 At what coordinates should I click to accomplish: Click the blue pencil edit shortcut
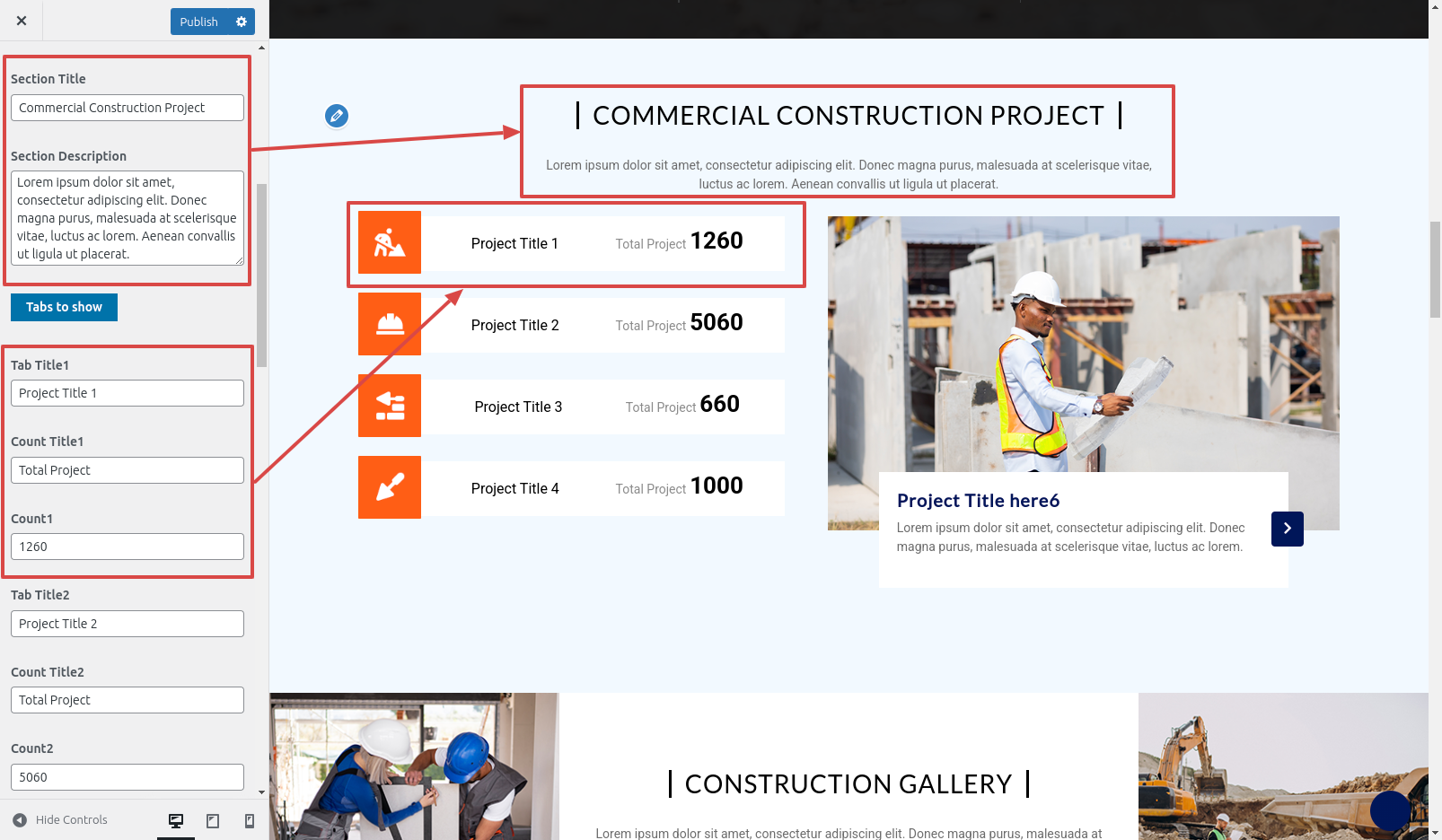pyautogui.click(x=337, y=116)
